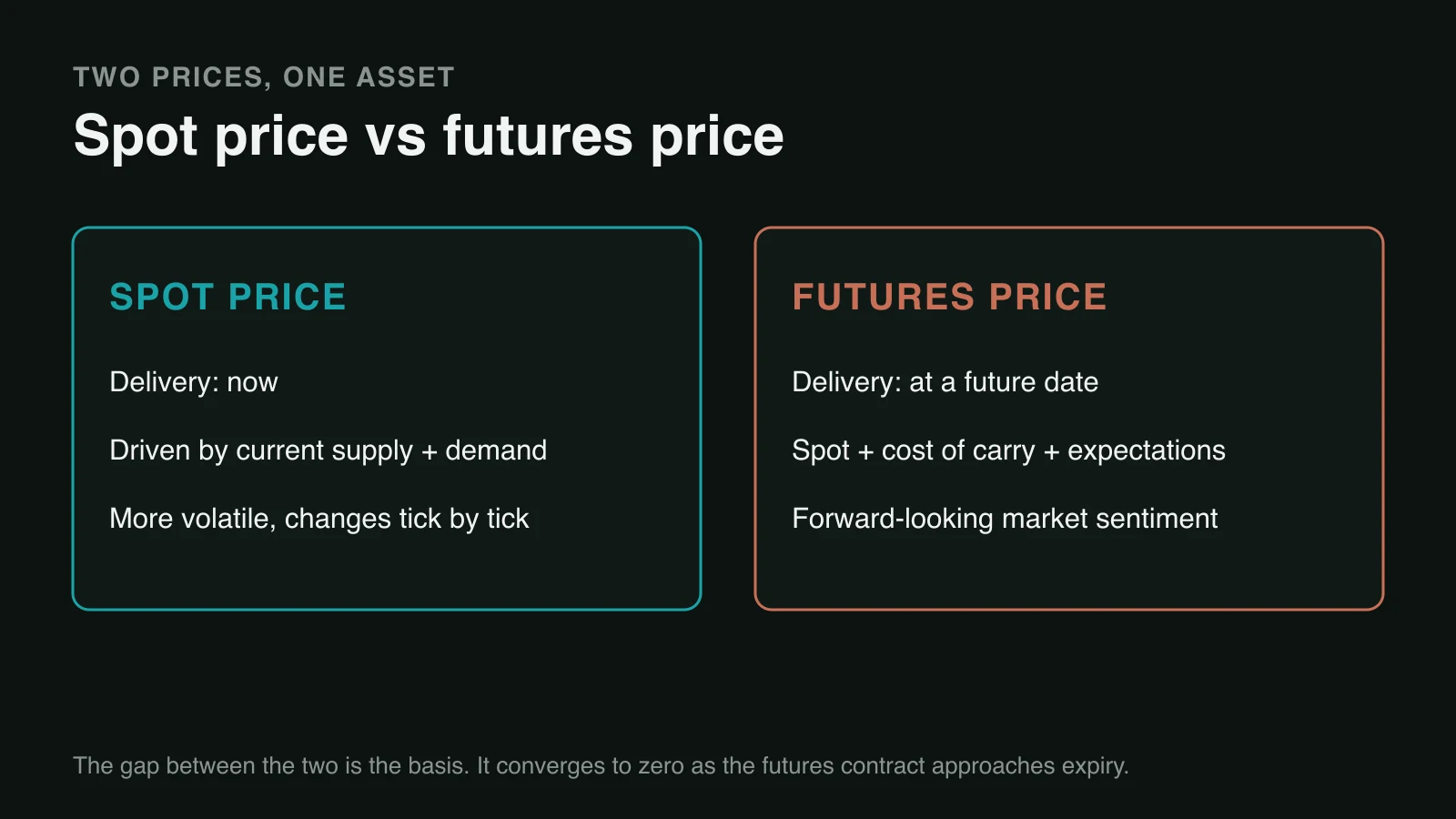Click 'Driven by current supply + demand' text

click(329, 450)
